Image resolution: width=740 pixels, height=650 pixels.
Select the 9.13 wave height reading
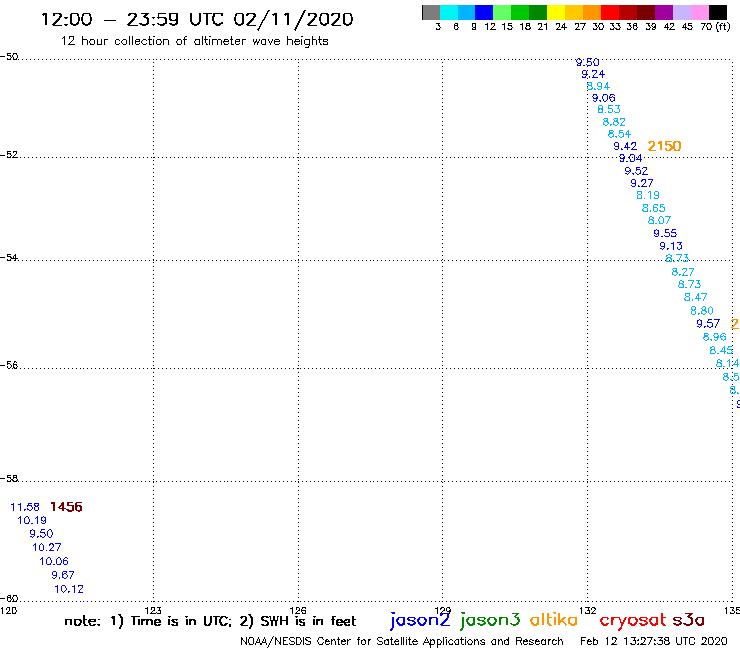pos(671,245)
